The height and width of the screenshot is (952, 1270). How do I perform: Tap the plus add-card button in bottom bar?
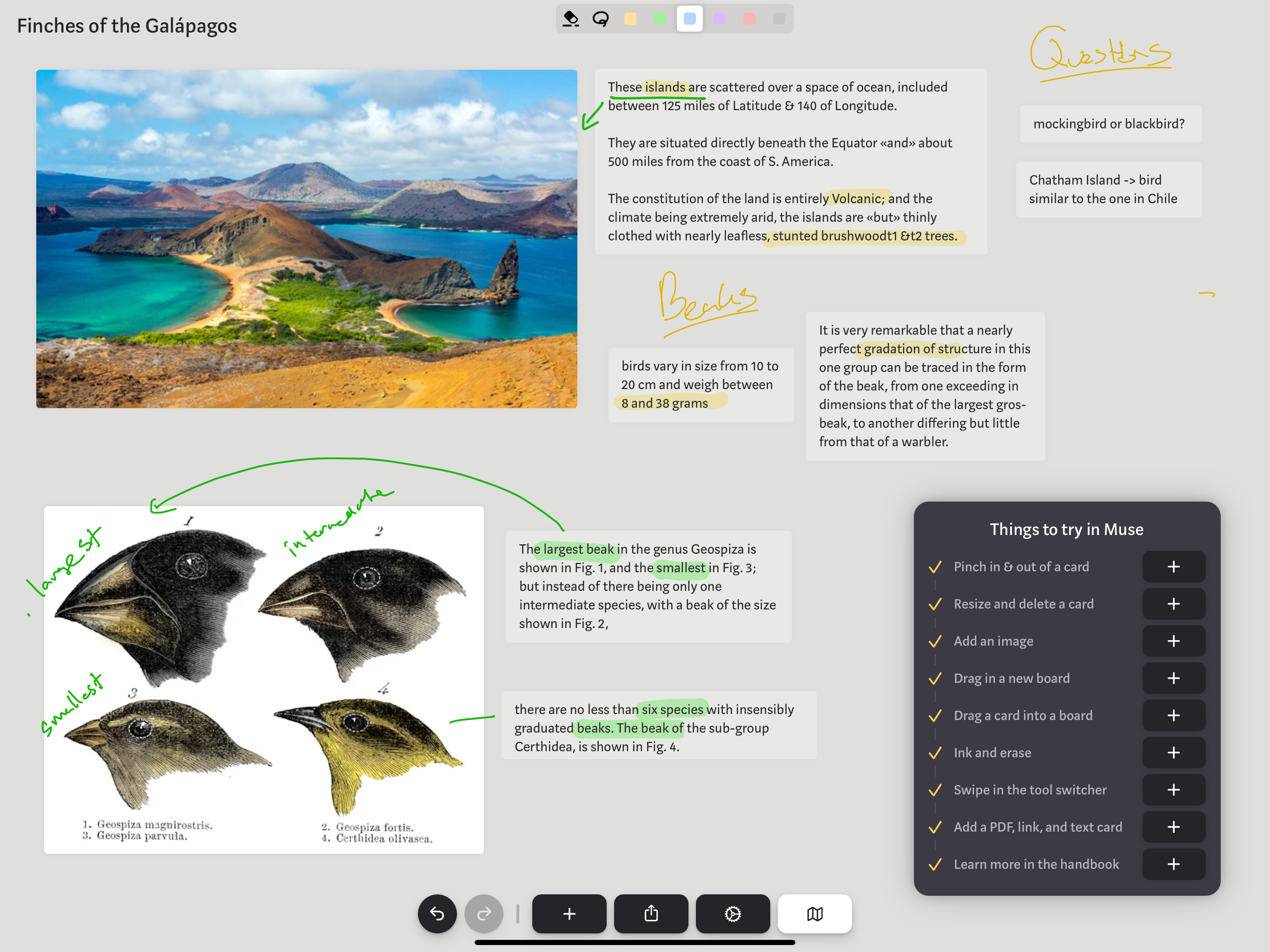point(569,913)
